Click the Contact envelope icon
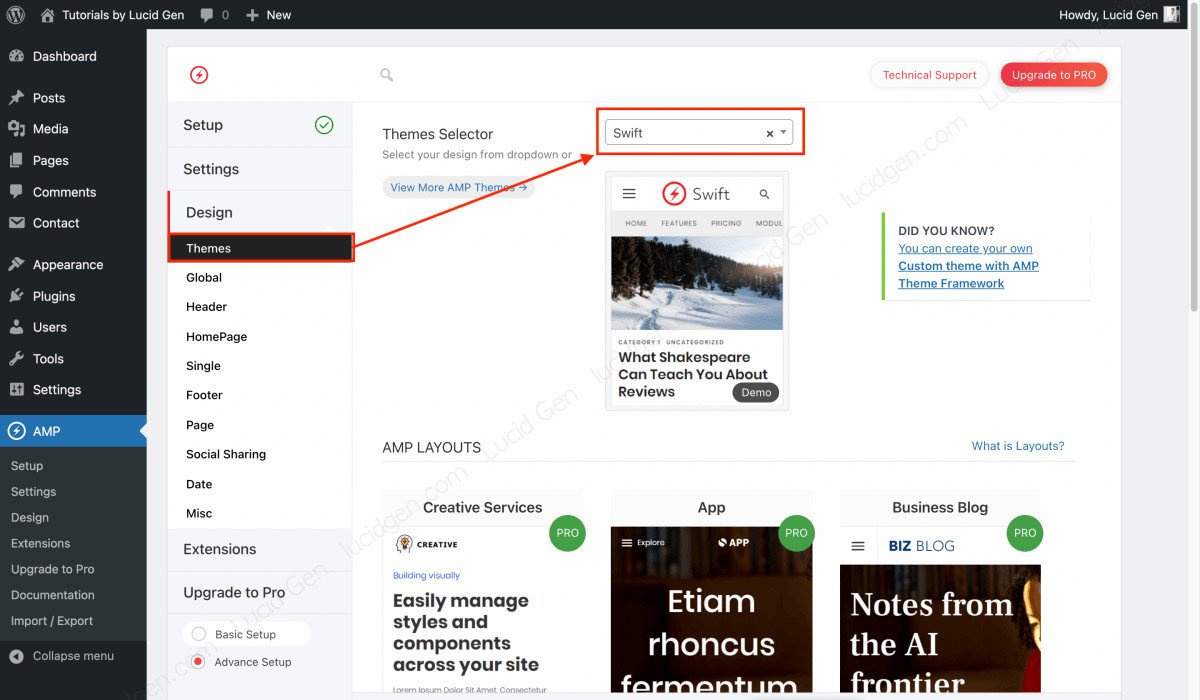The height and width of the screenshot is (700, 1200). [16, 223]
